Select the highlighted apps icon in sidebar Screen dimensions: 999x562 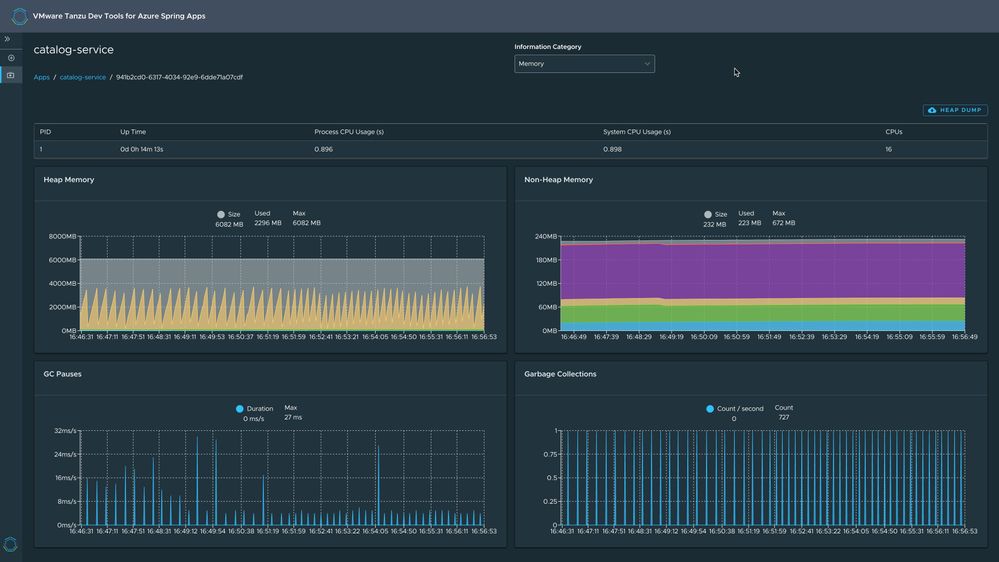click(x=11, y=75)
